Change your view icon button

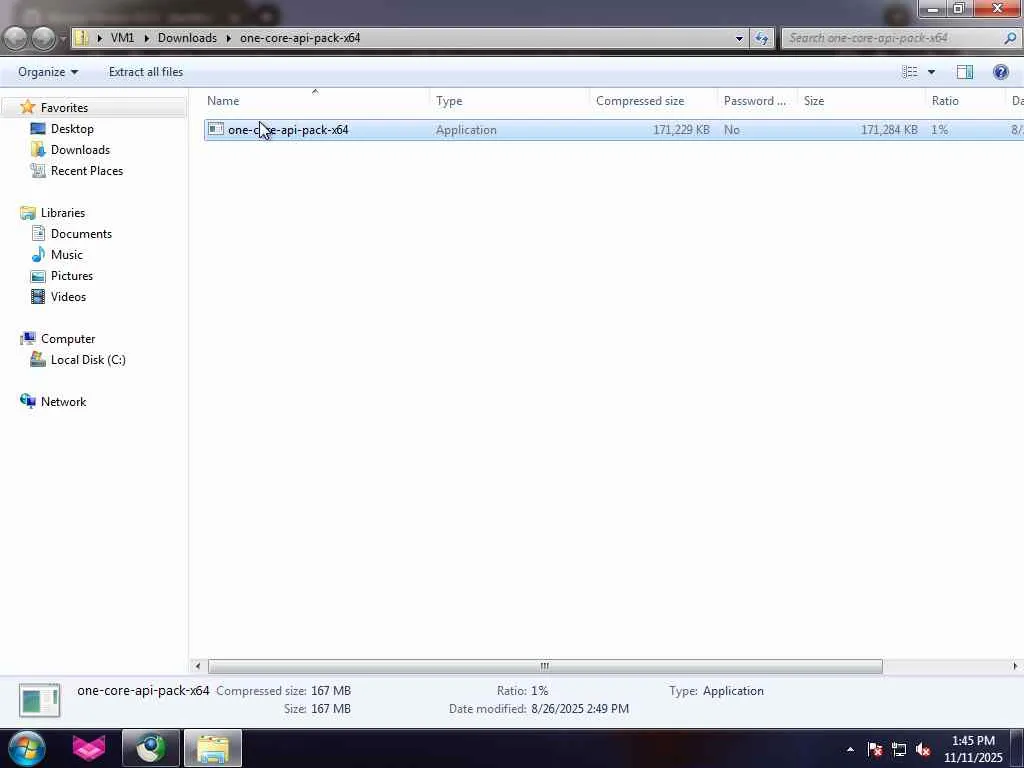coord(910,72)
